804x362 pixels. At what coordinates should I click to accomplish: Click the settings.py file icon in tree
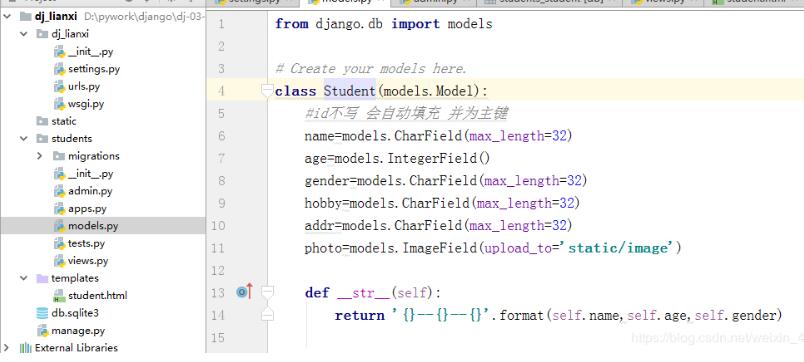(59, 69)
